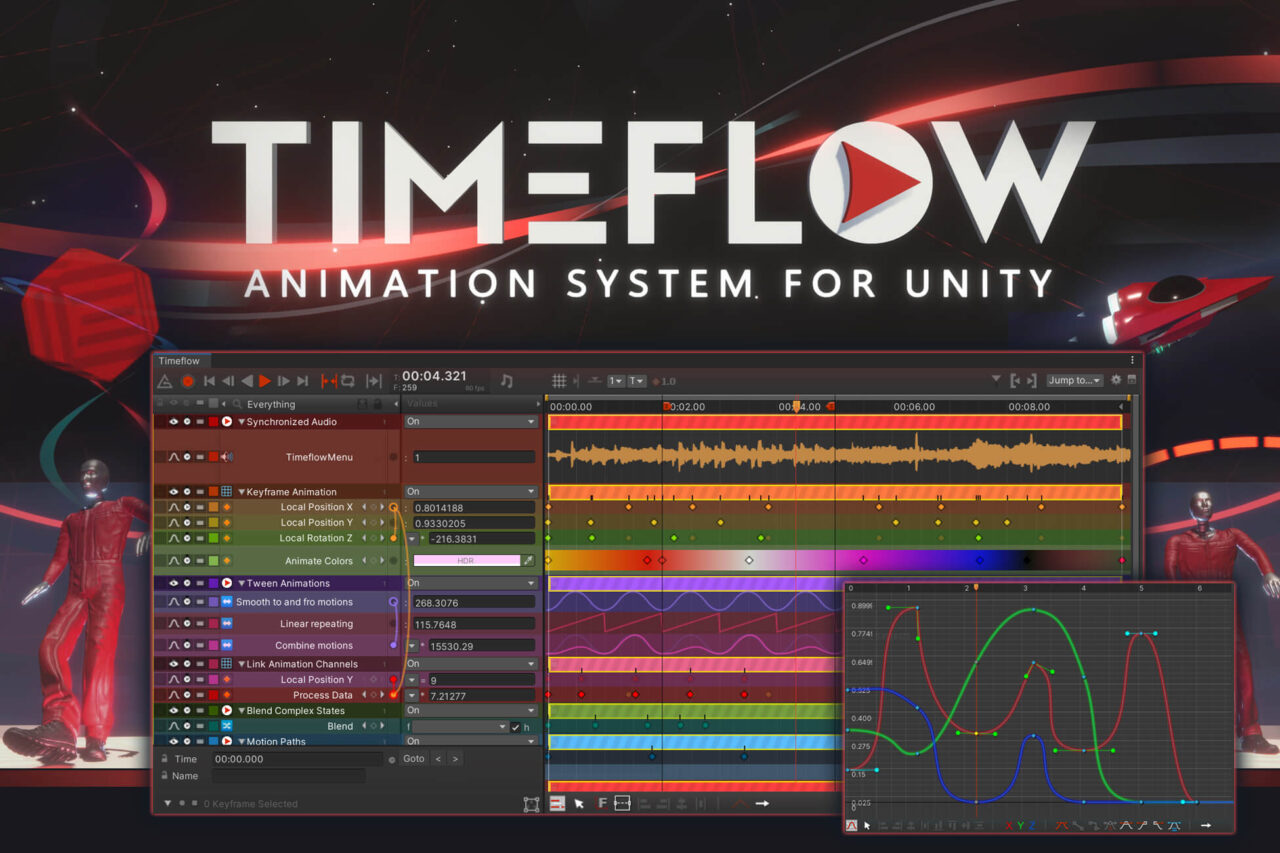The image size is (1280, 853).
Task: Click the Goto button
Action: pos(414,759)
